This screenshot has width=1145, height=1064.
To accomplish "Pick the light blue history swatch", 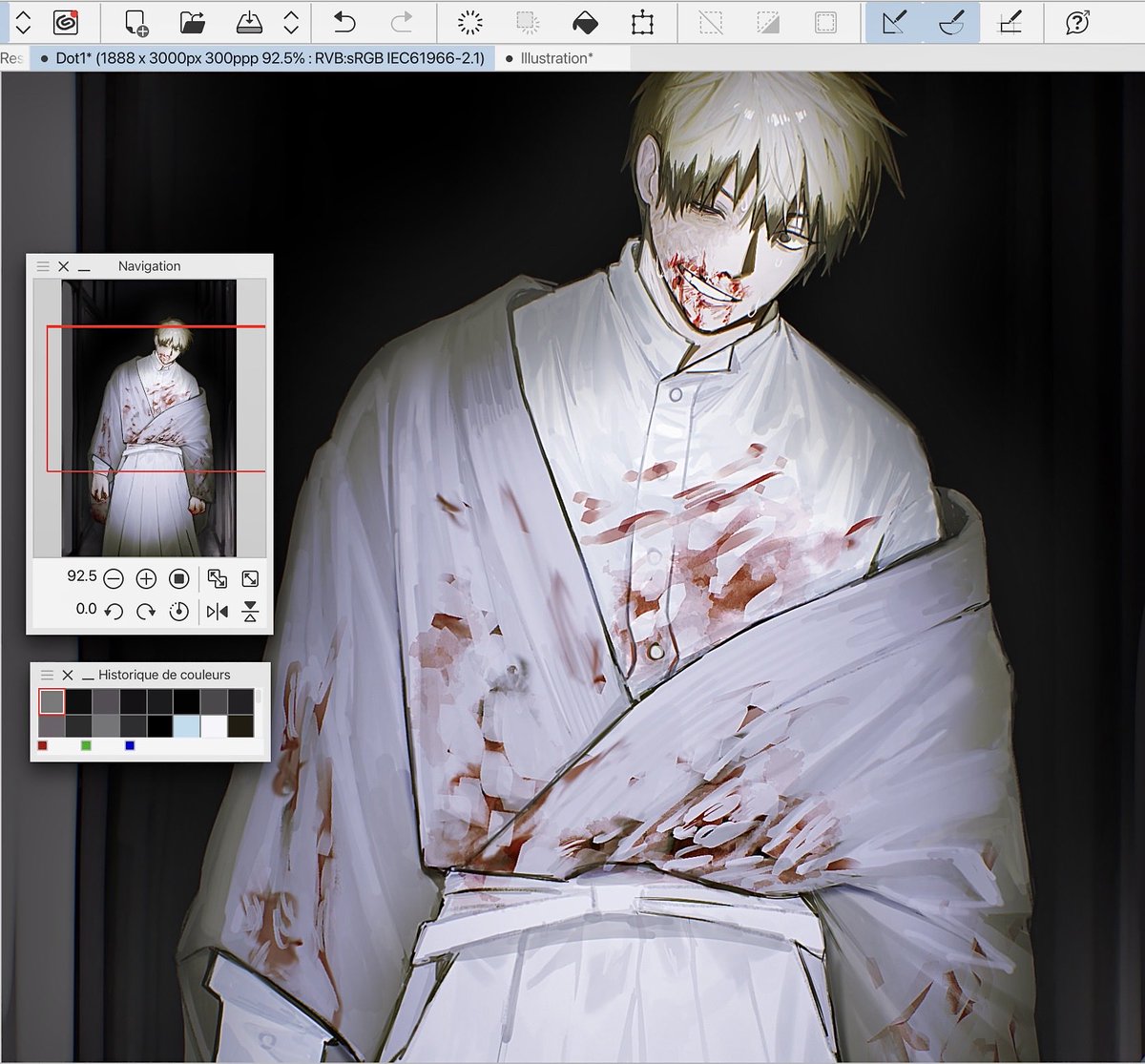I will click(x=187, y=726).
